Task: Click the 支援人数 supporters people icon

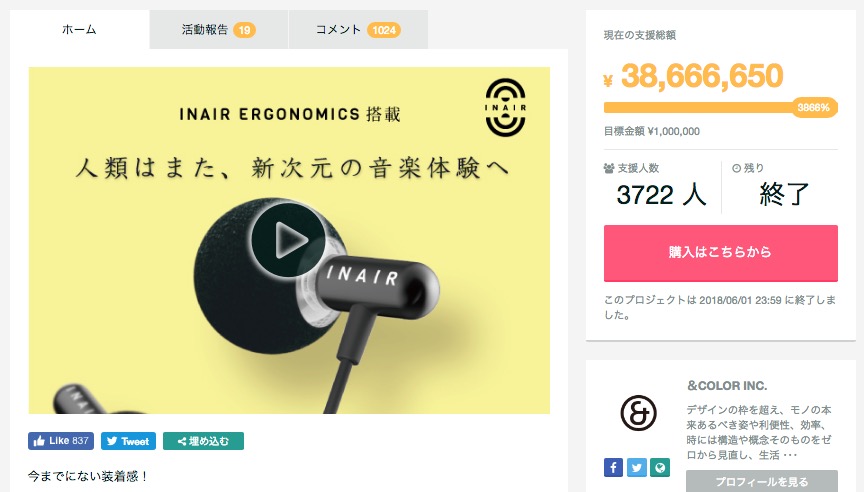Action: point(609,168)
